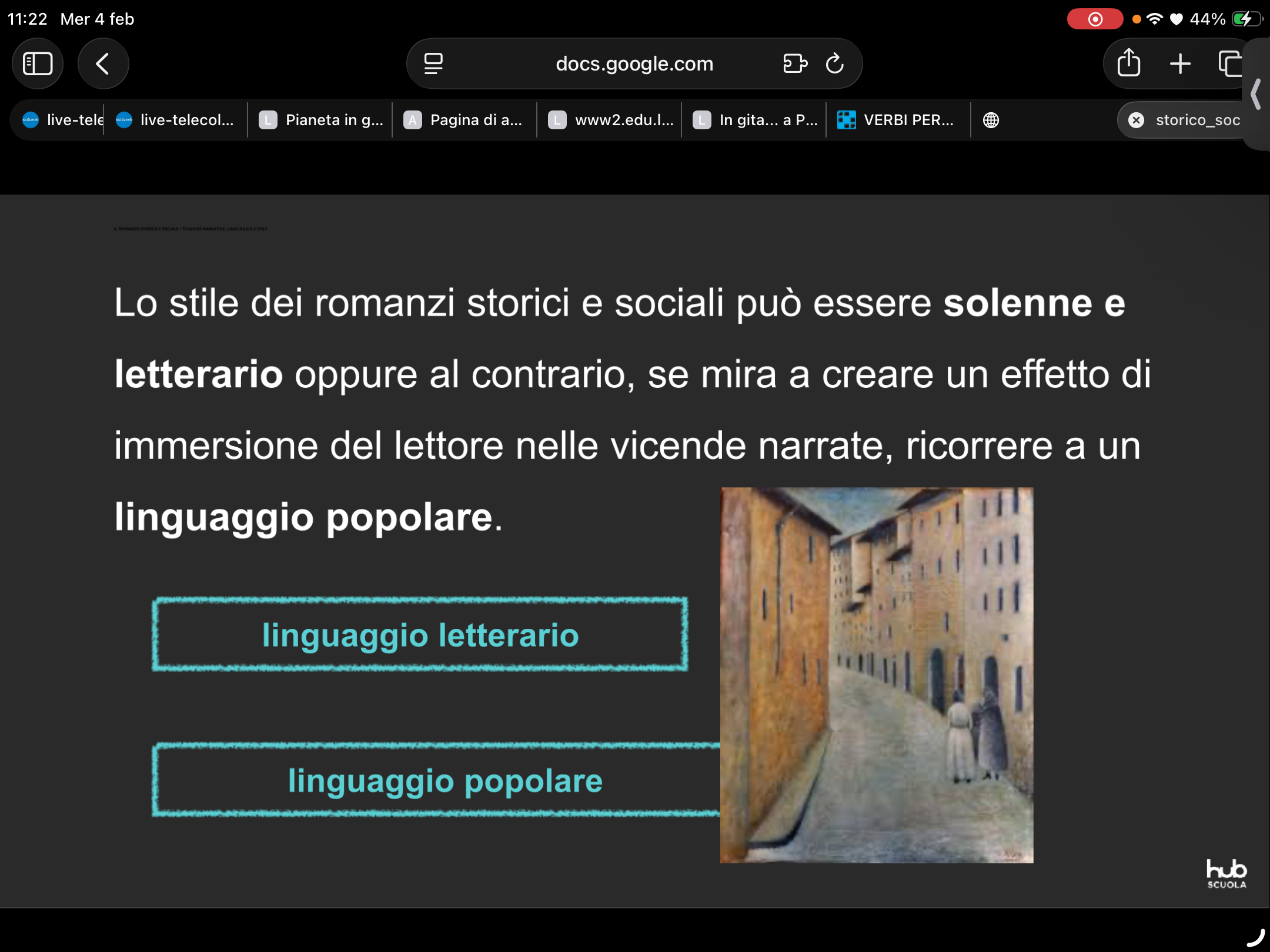Screen dimensions: 1270x952
Task: Go back with the back arrow
Action: click(103, 63)
